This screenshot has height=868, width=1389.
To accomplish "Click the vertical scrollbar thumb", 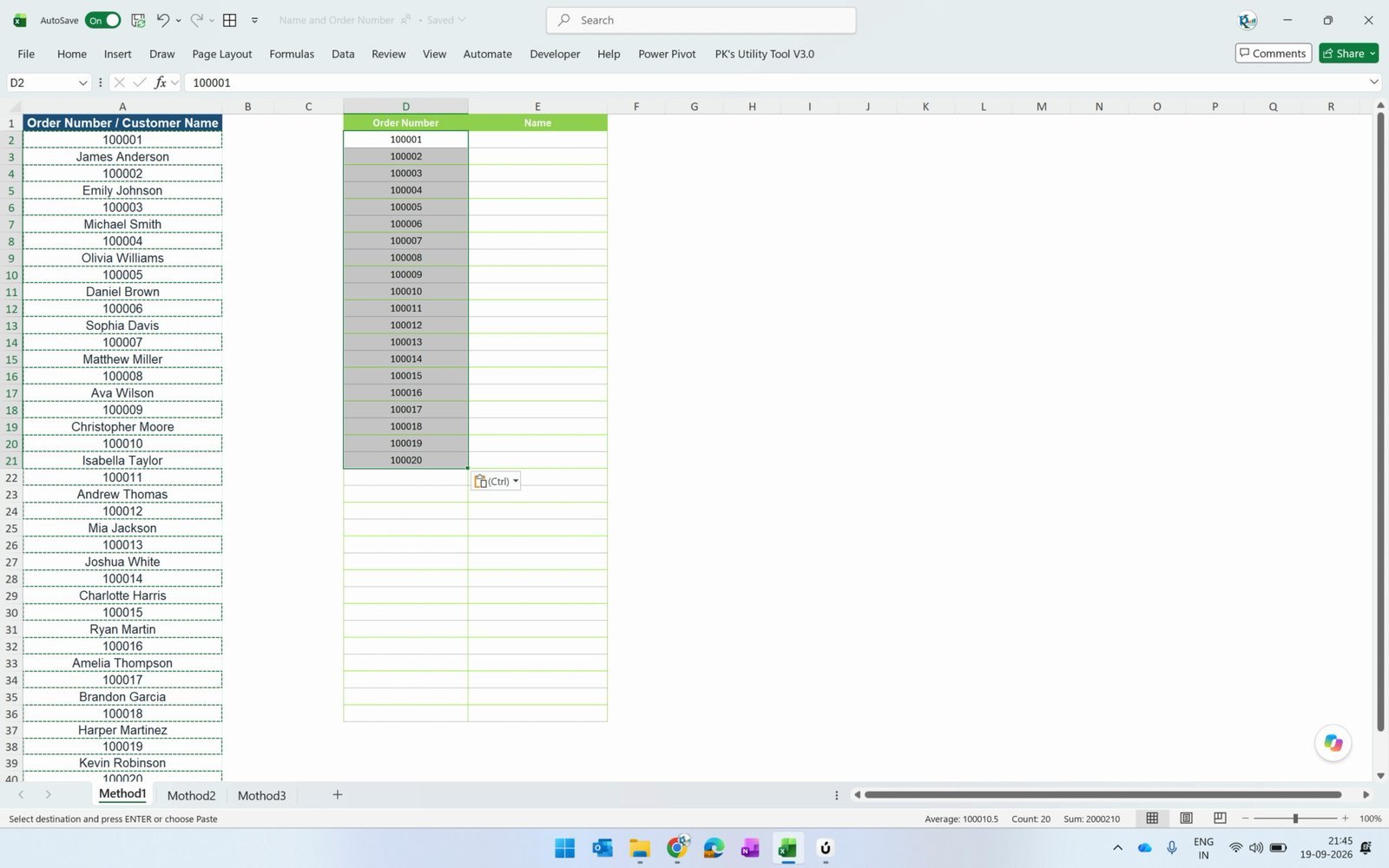I will [1380, 421].
